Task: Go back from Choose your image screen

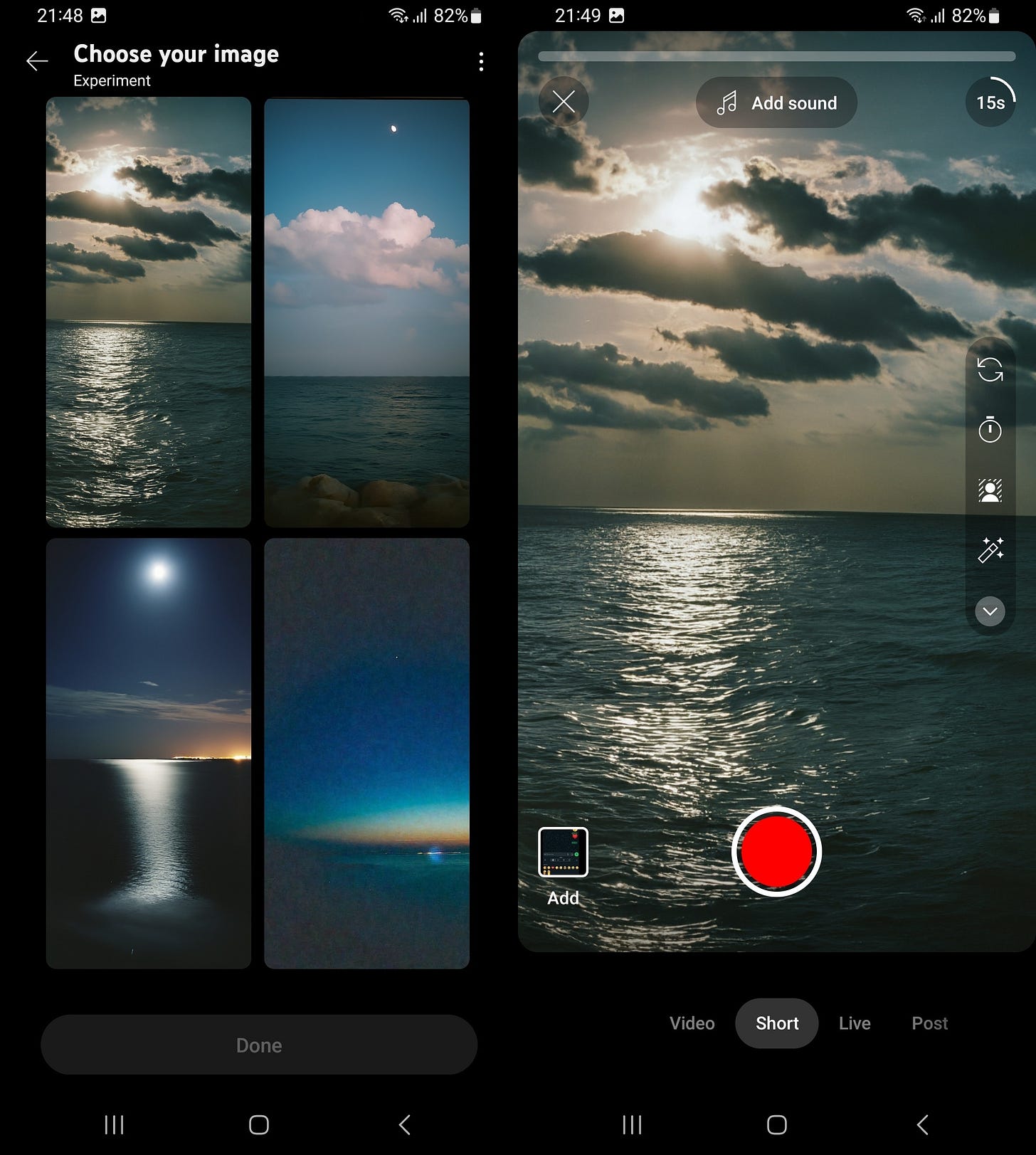Action: 37,62
